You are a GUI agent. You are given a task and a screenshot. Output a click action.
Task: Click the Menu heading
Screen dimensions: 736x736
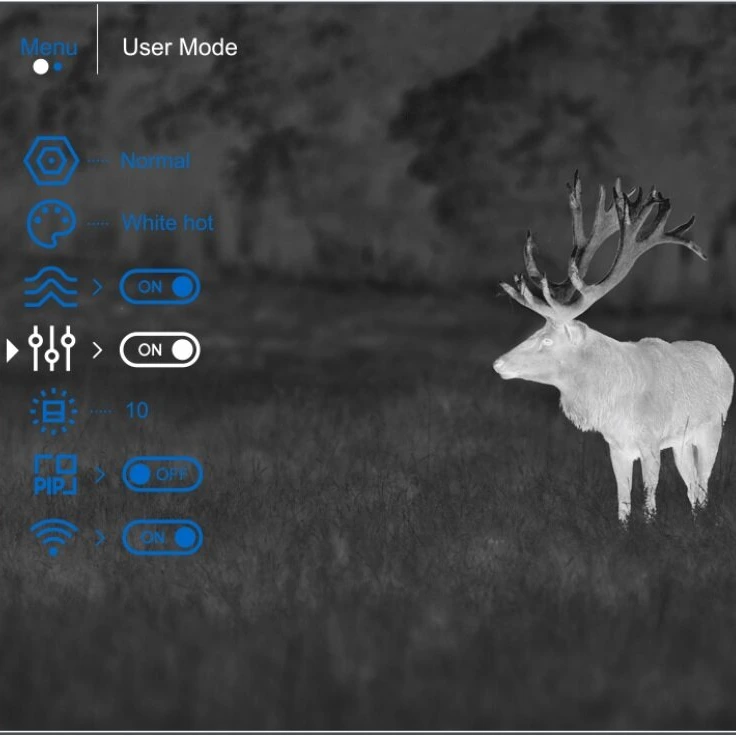click(x=49, y=47)
